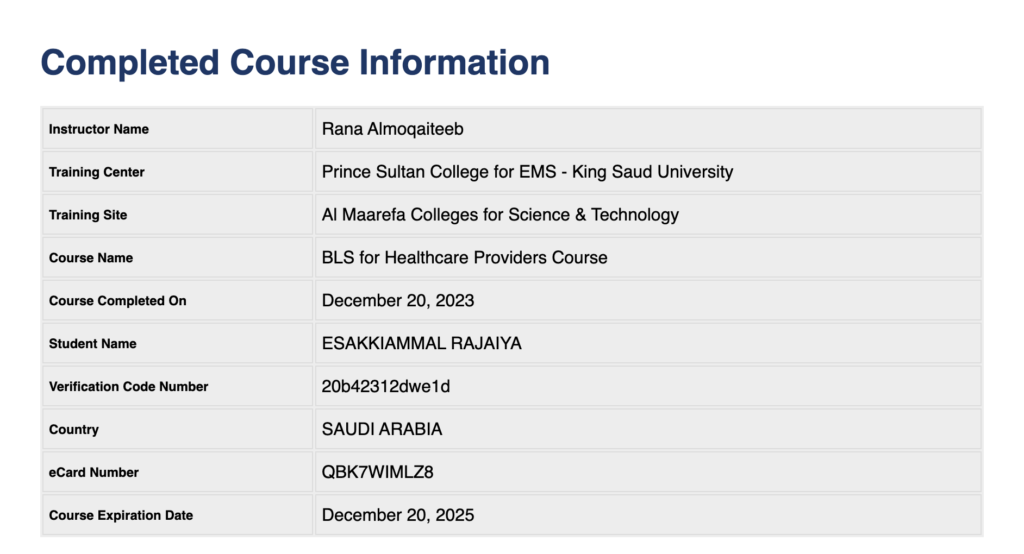Select the December 20, 2023 completion date
The width and height of the screenshot is (1024, 554).
(x=398, y=301)
